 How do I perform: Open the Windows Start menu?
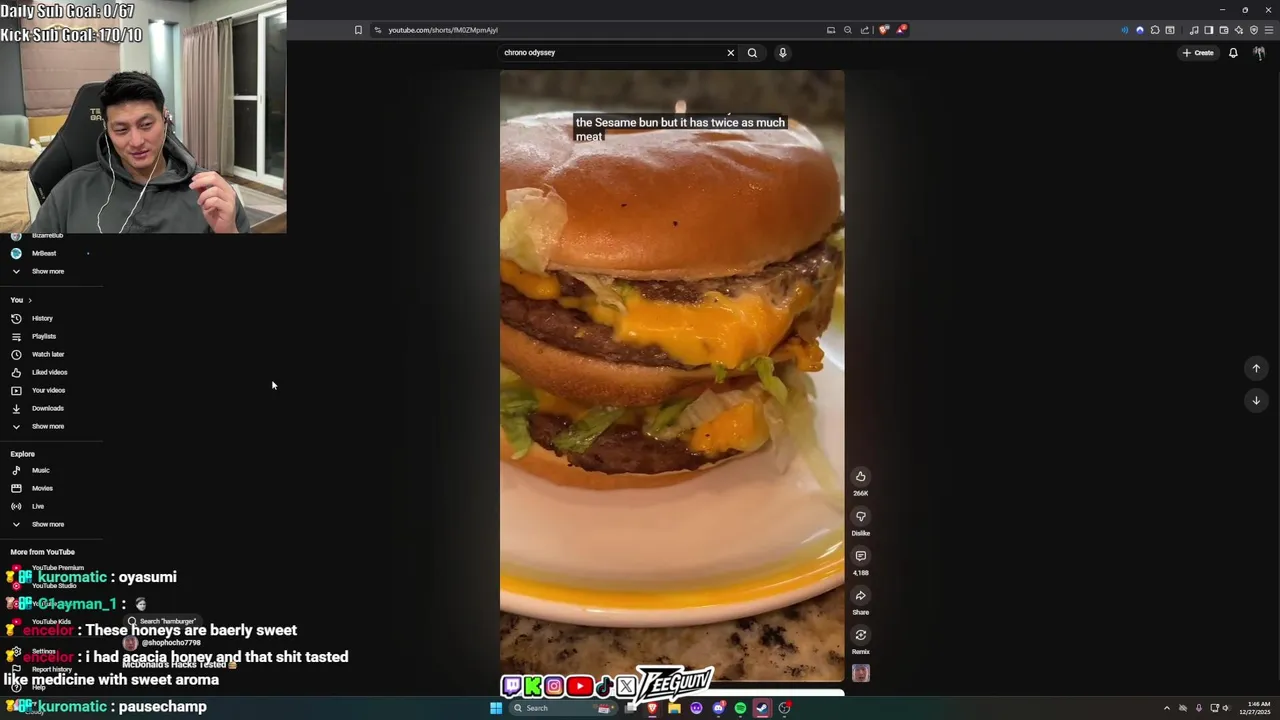495,708
